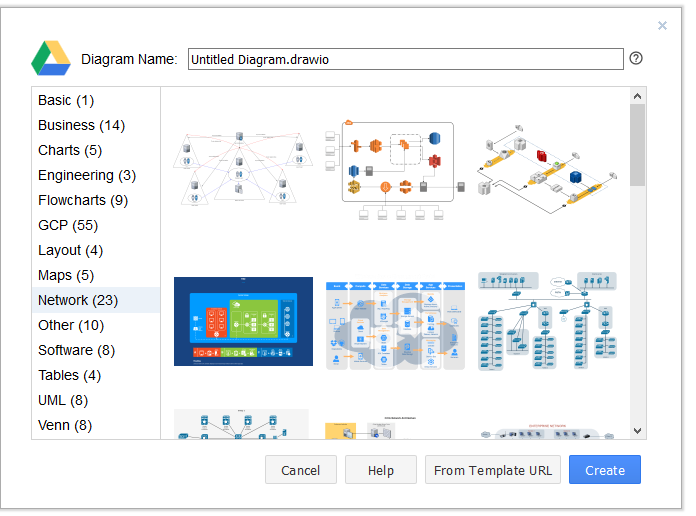Select the Cisco tree network template
The width and height of the screenshot is (696, 516).
tap(547, 321)
